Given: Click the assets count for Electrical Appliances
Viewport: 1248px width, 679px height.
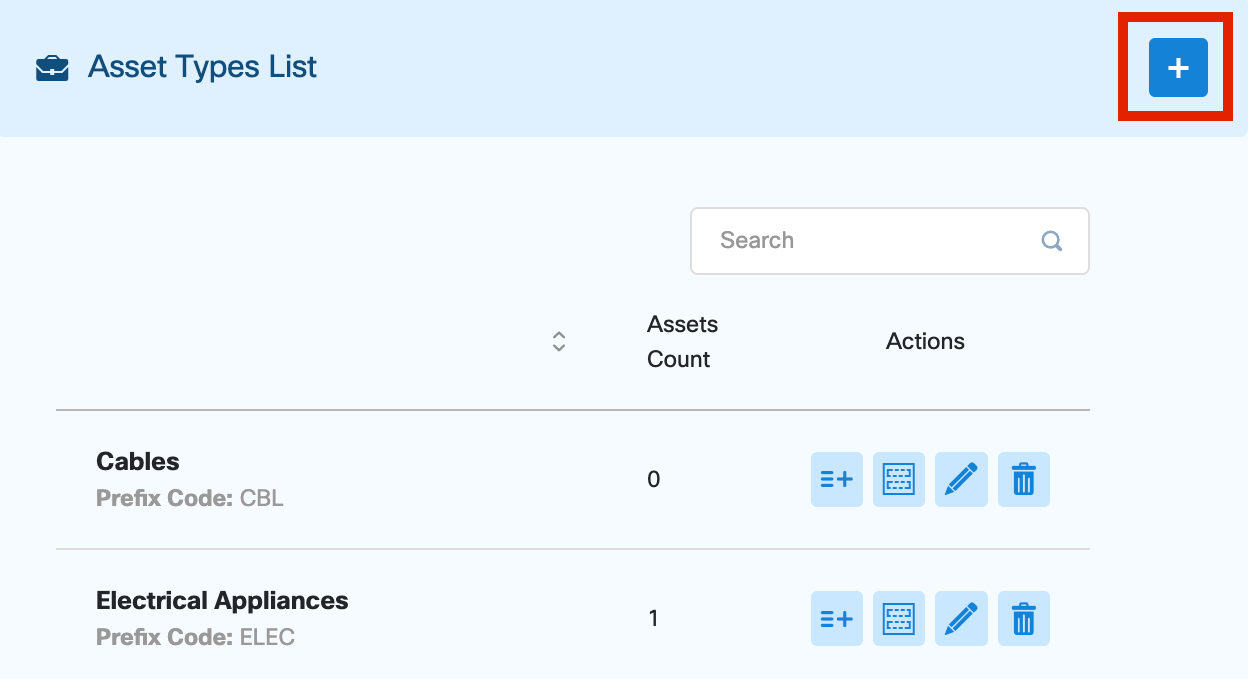Looking at the screenshot, I should 653,618.
